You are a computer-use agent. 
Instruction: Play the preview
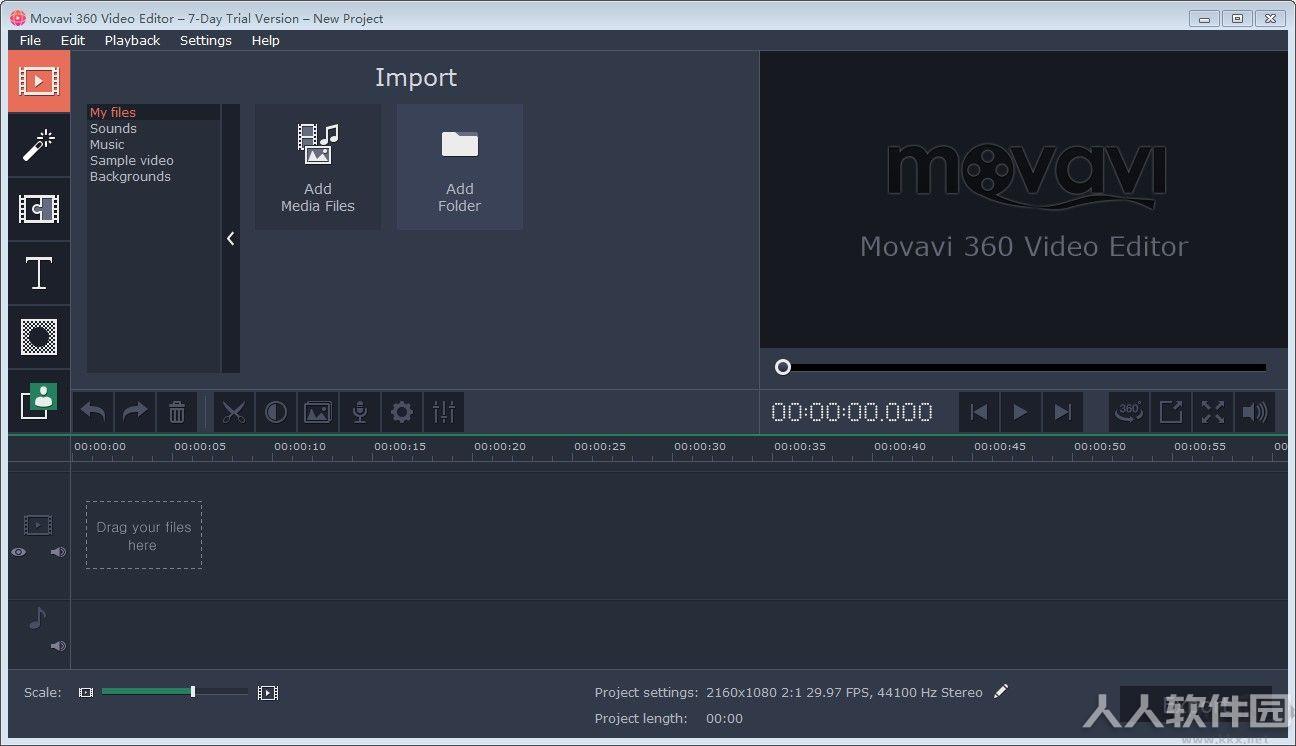click(x=1021, y=412)
